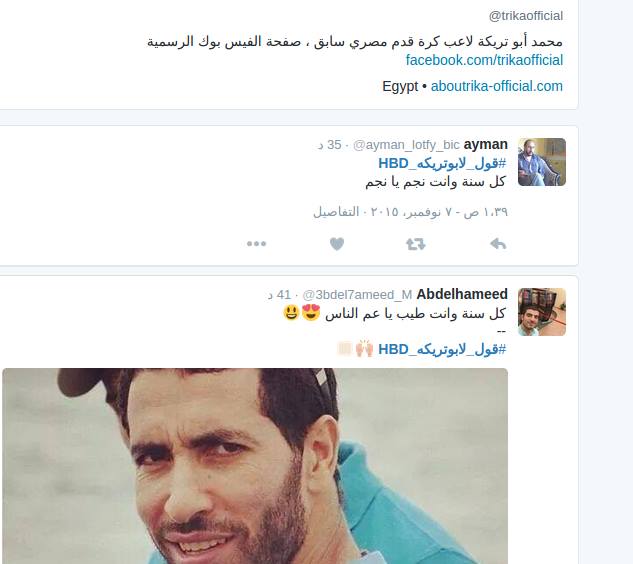Open Abdelhameed display name profile
633x564 pixels.
point(462,294)
